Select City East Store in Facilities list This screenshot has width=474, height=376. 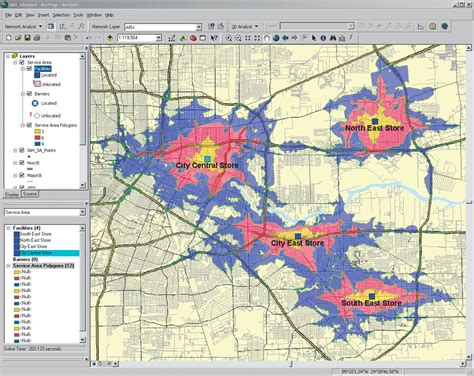click(33, 246)
